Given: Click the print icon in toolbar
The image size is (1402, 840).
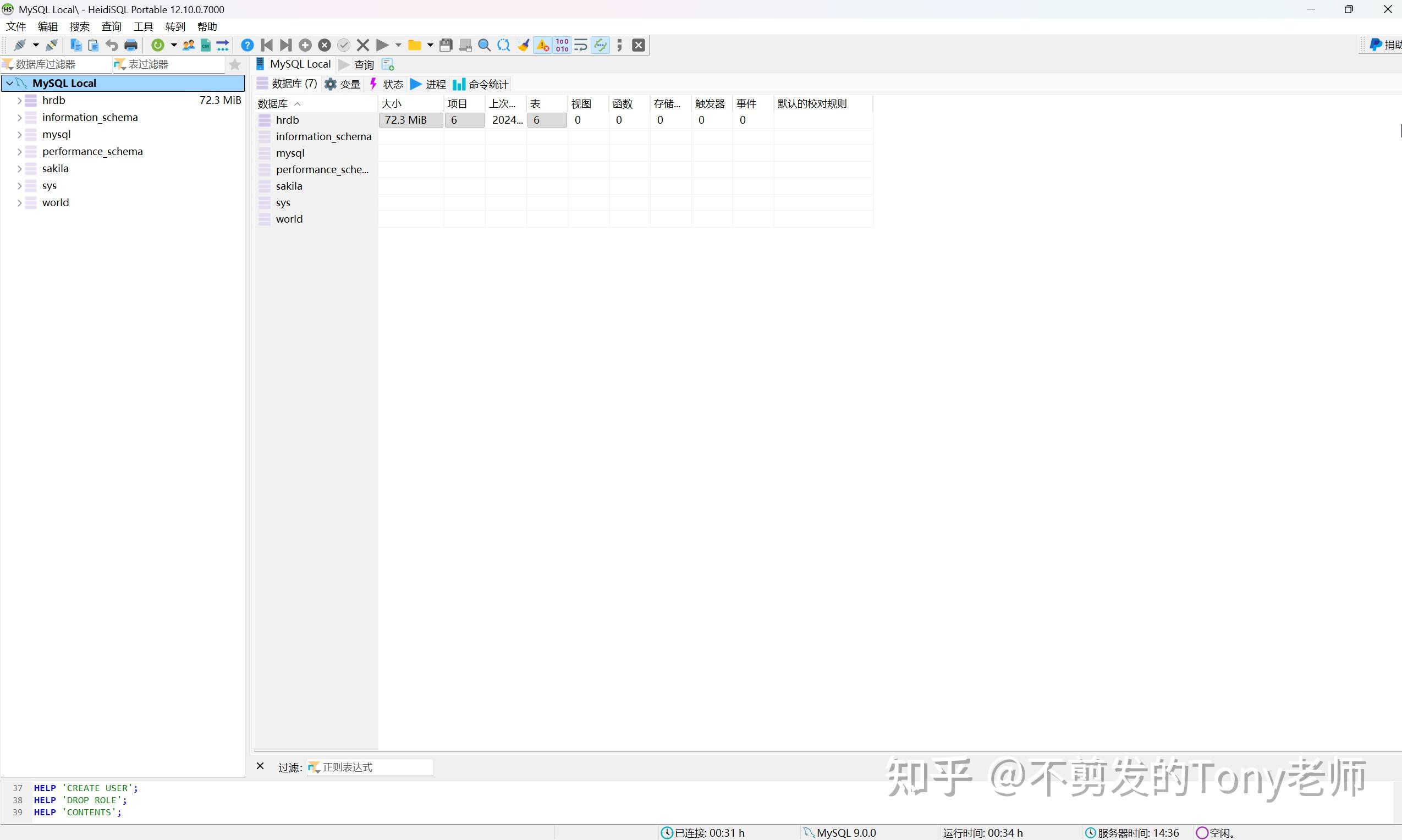Looking at the screenshot, I should (131, 45).
